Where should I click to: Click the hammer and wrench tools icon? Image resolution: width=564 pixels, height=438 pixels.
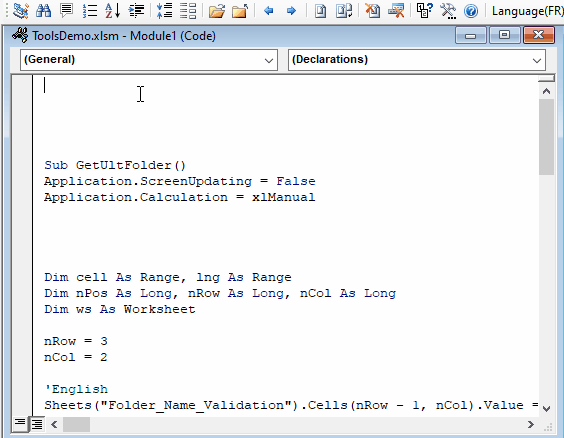click(448, 11)
